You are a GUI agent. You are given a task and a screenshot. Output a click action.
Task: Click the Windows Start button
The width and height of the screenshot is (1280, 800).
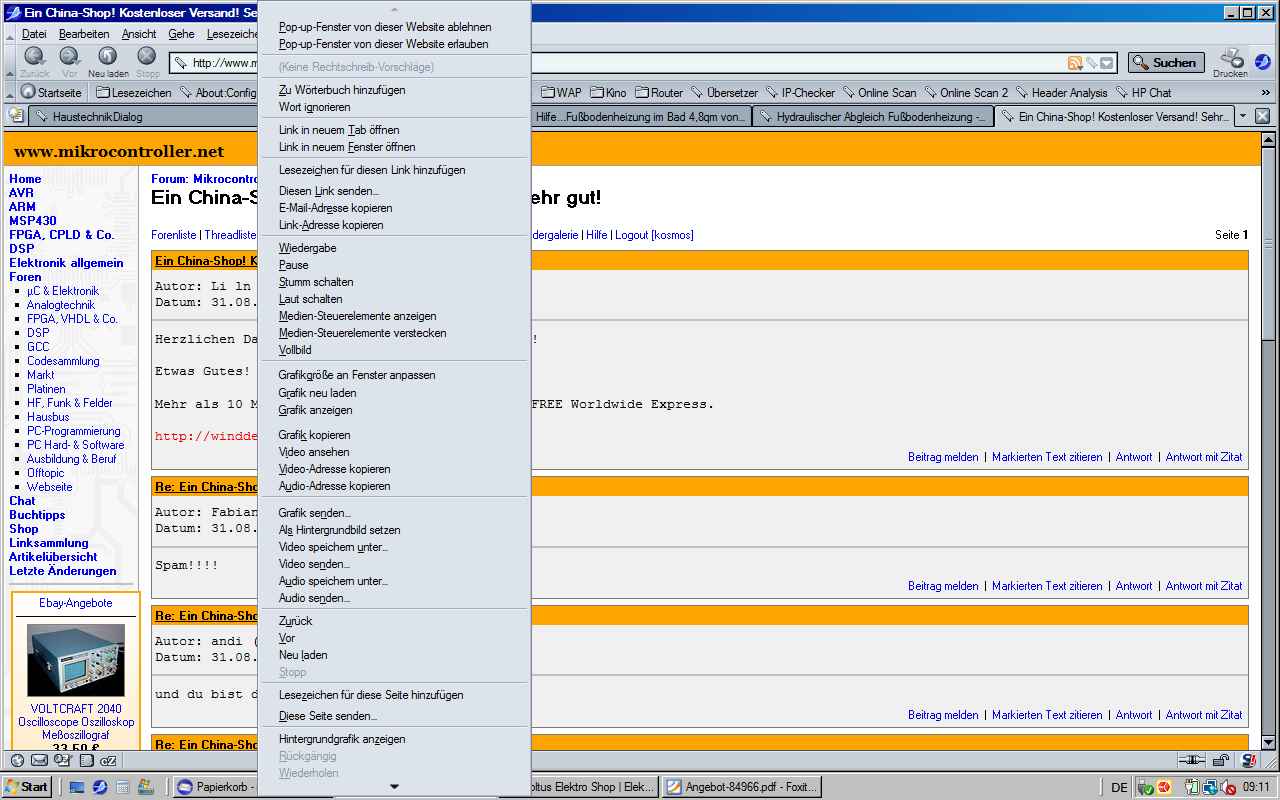[27, 787]
